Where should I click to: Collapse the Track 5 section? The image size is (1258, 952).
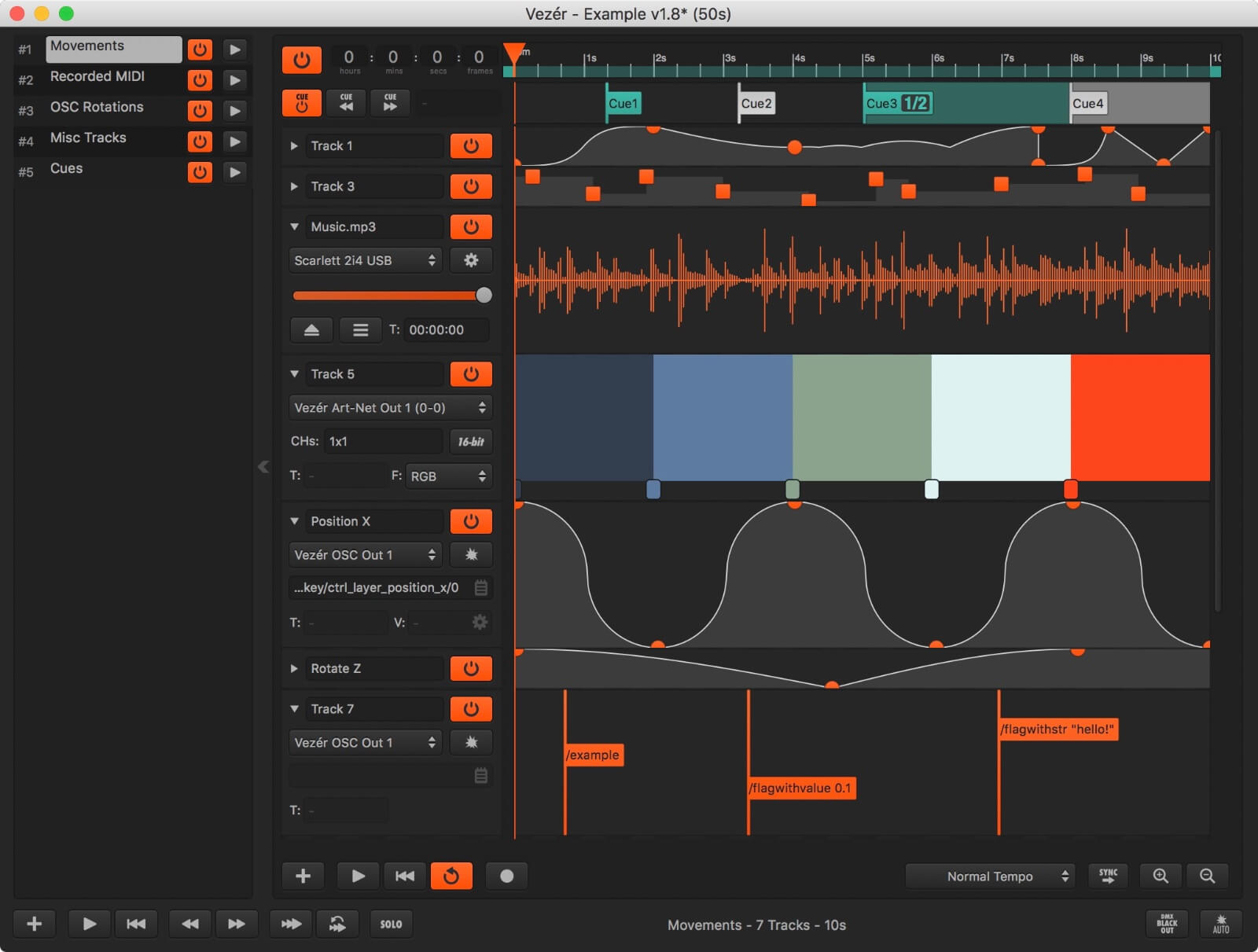click(x=295, y=373)
